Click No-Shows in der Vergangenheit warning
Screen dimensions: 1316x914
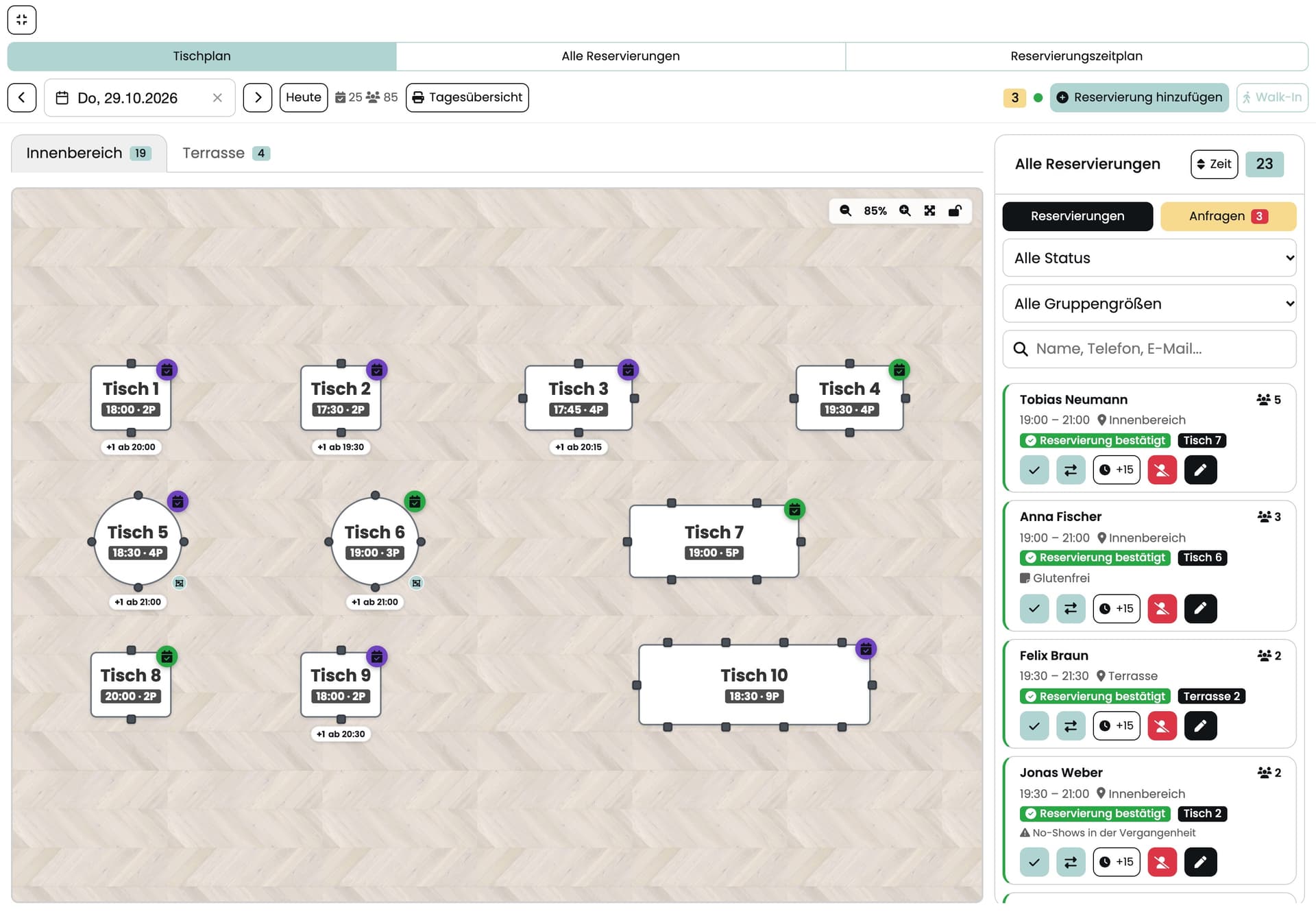click(x=1108, y=833)
